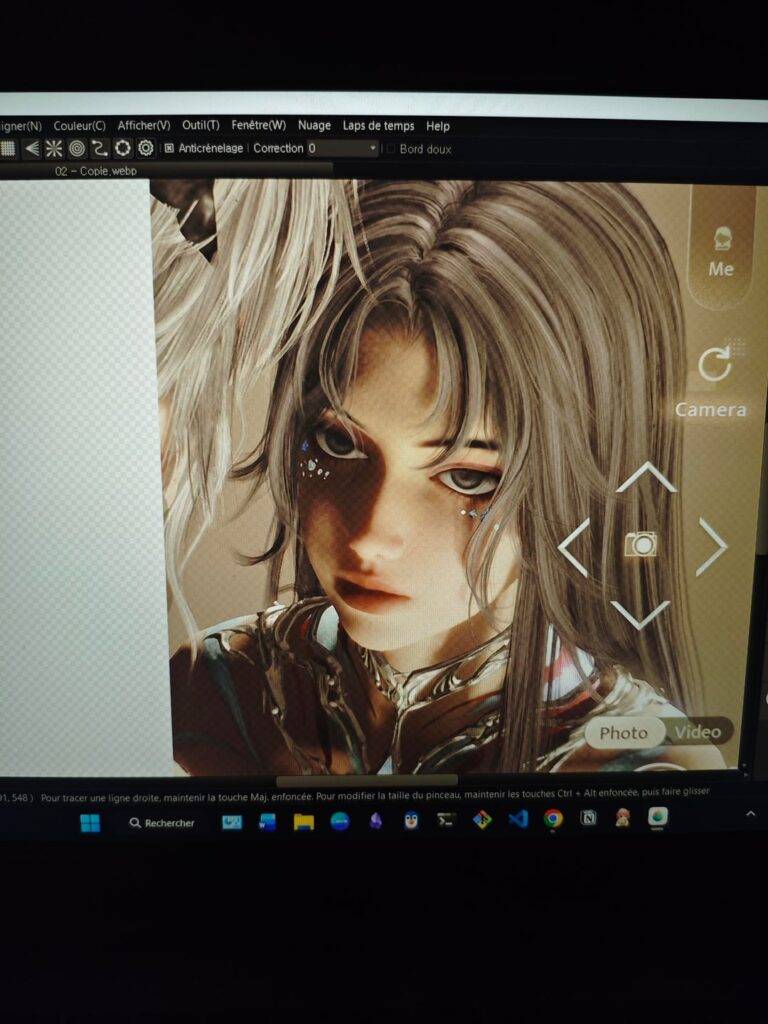Open the snap settings gear icon

click(x=146, y=148)
